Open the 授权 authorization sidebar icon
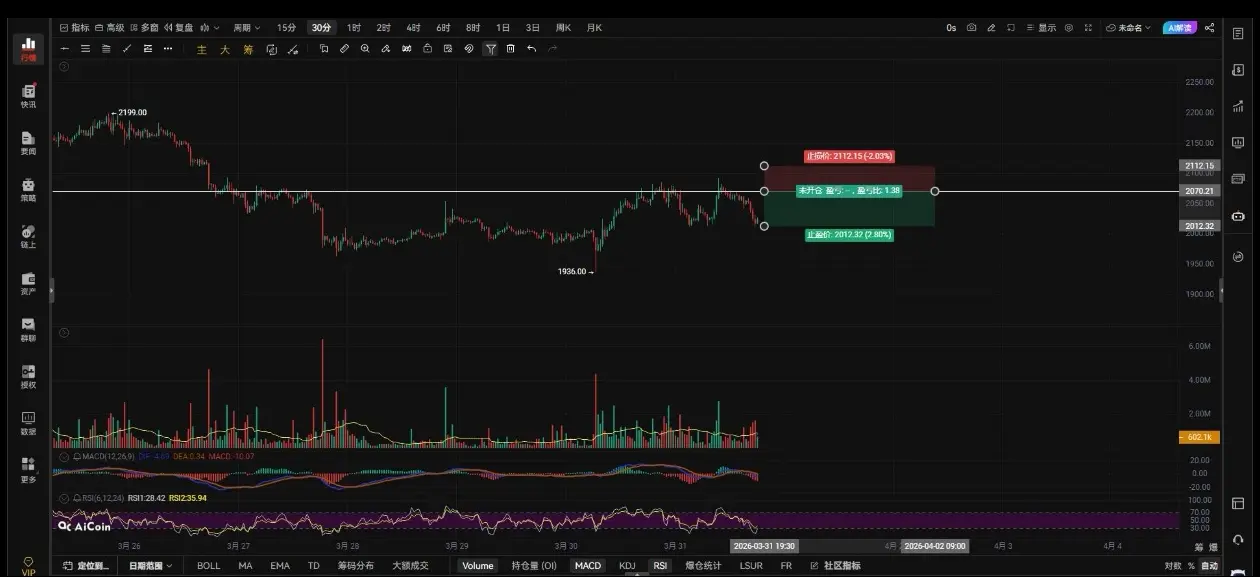The width and height of the screenshot is (1260, 577). coord(28,377)
